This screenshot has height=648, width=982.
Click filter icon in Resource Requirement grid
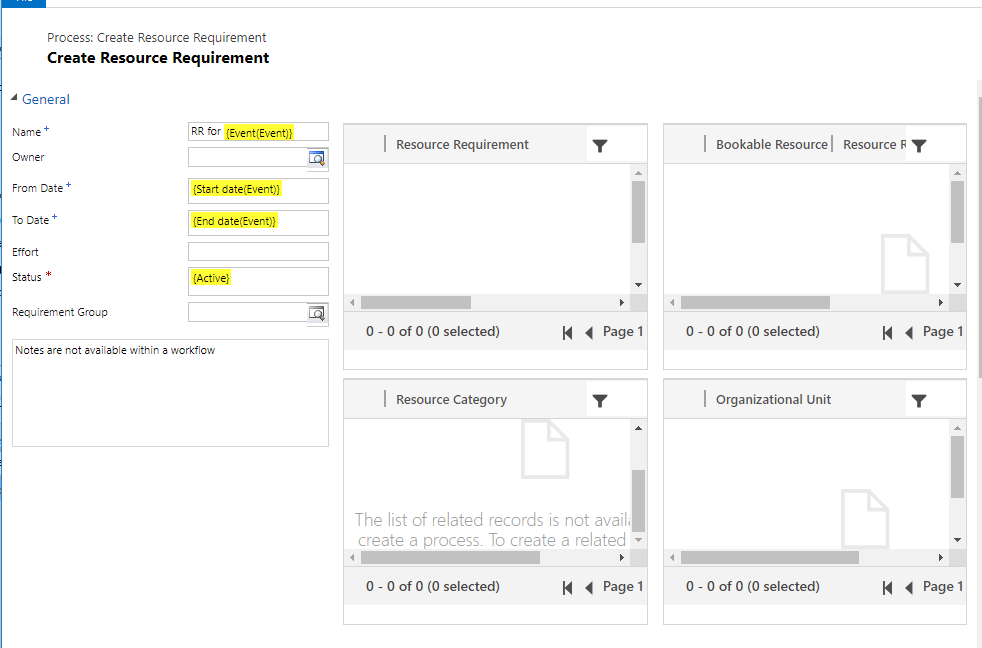[x=600, y=145]
